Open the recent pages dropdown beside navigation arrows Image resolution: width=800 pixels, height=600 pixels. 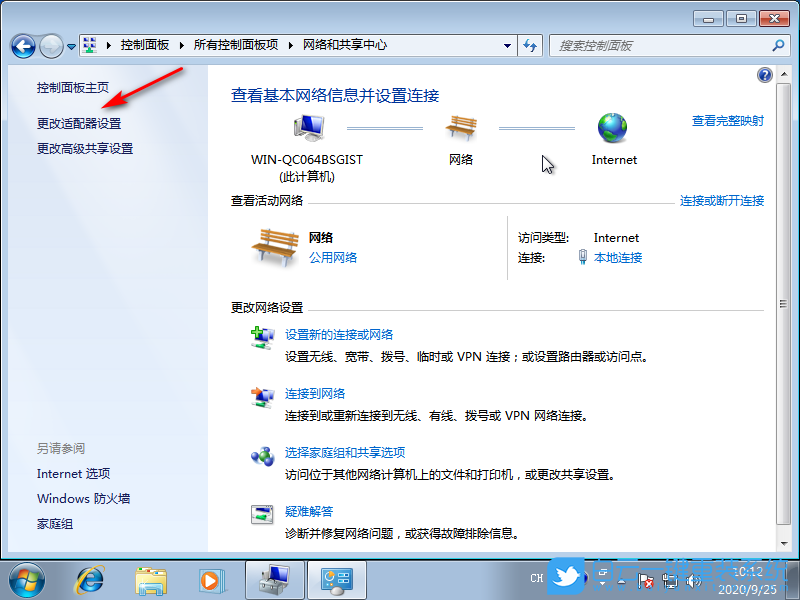pos(70,45)
